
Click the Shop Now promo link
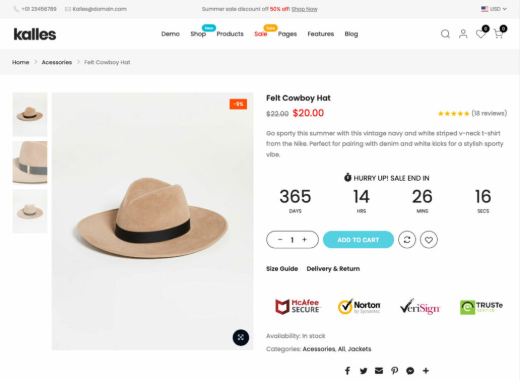304,9
